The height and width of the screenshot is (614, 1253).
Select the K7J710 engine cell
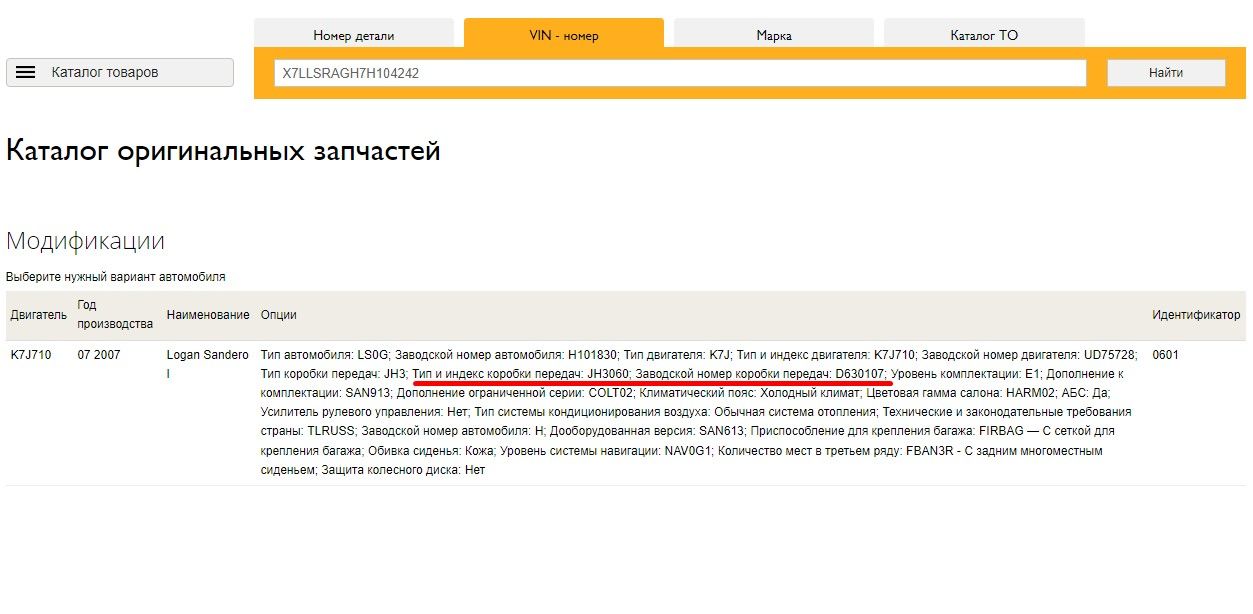tap(30, 355)
